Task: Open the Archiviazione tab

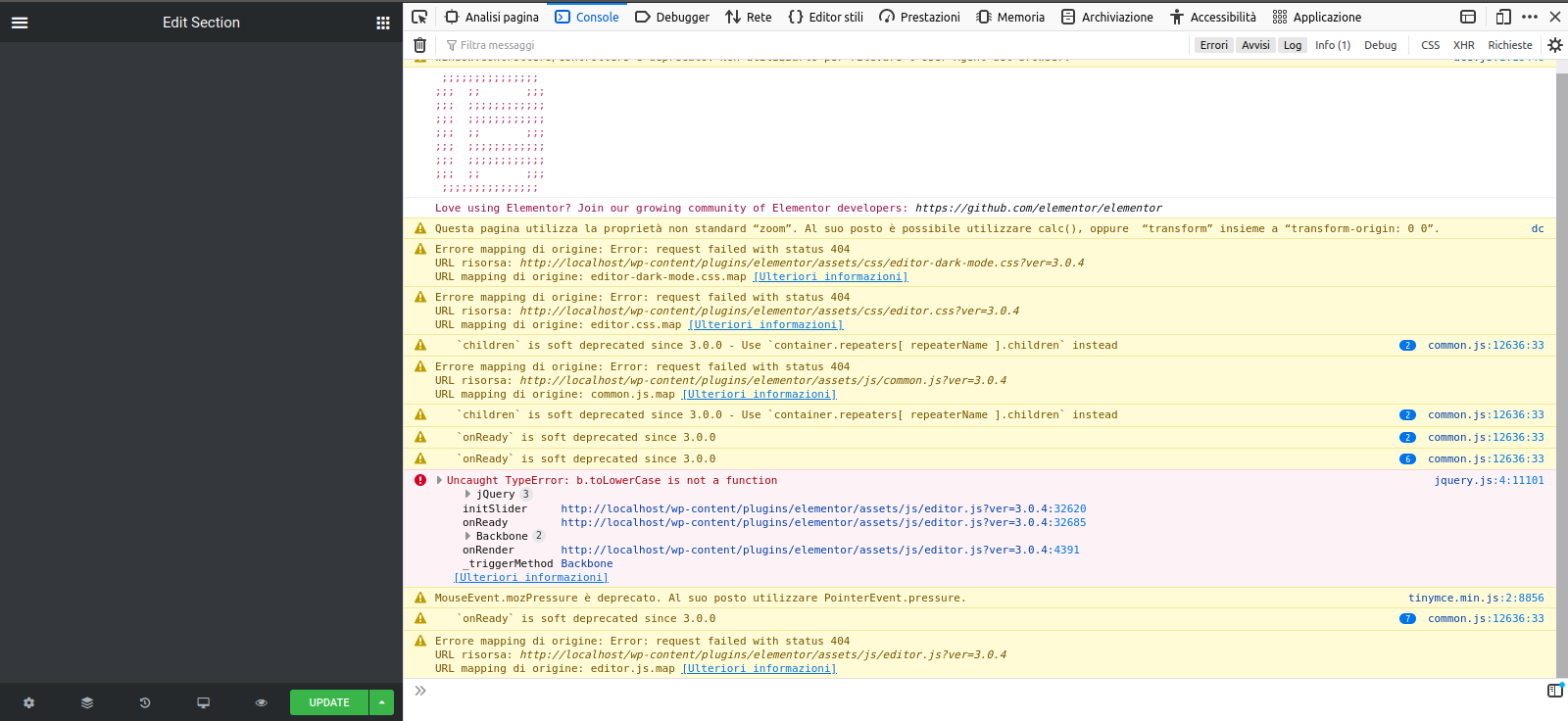Action: [1107, 17]
